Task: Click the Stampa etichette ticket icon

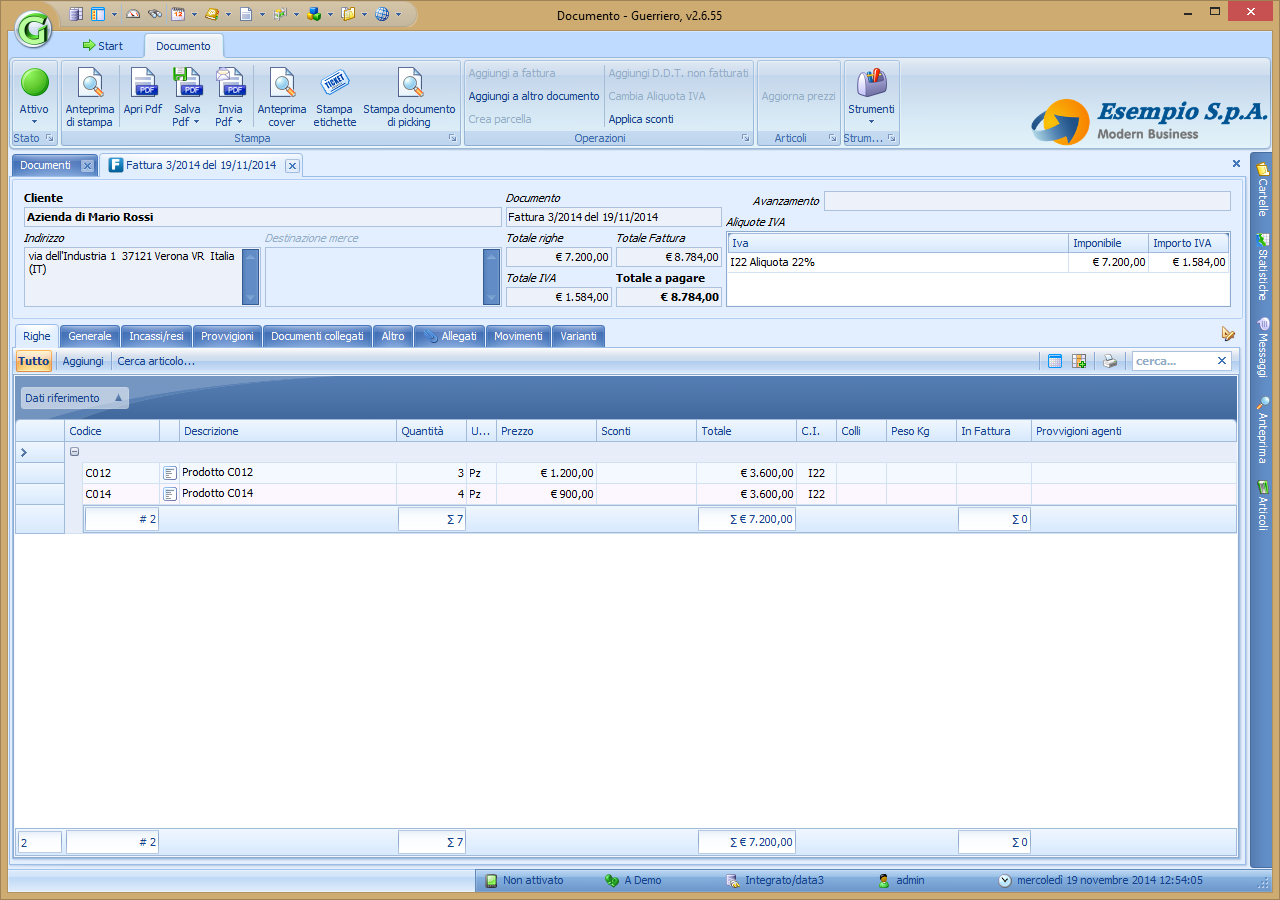Action: click(x=334, y=82)
